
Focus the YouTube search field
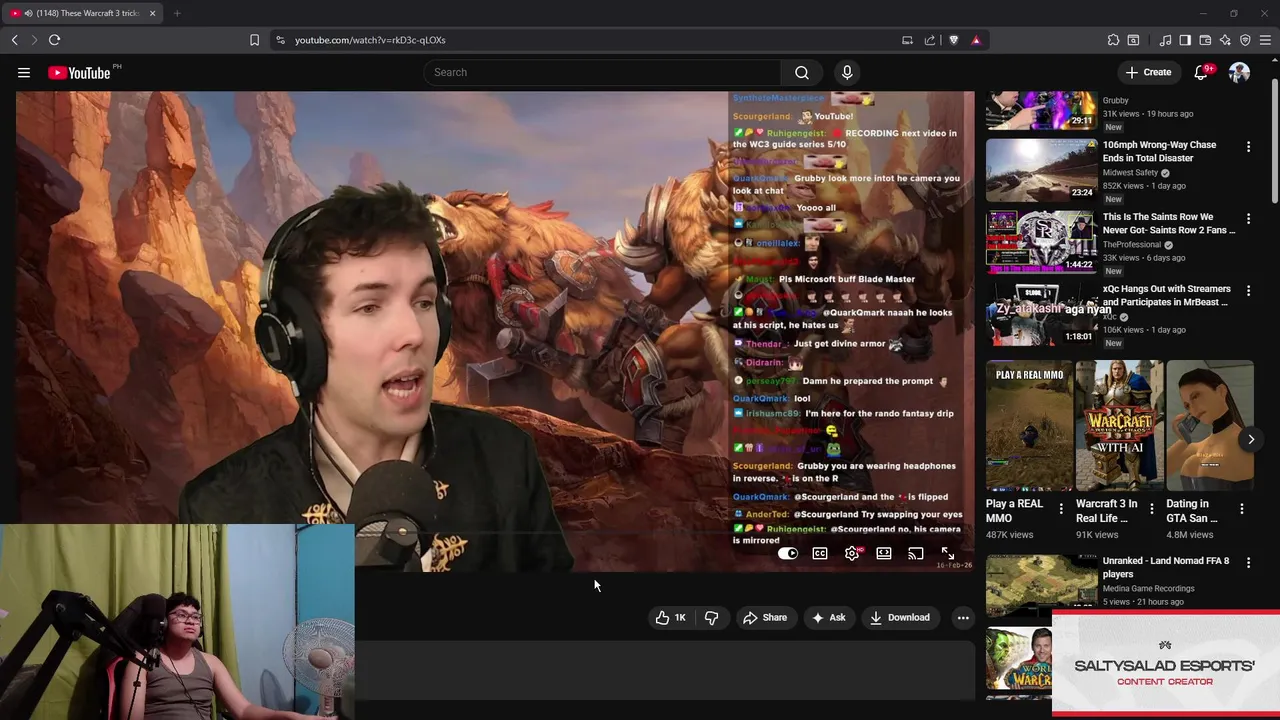[602, 72]
